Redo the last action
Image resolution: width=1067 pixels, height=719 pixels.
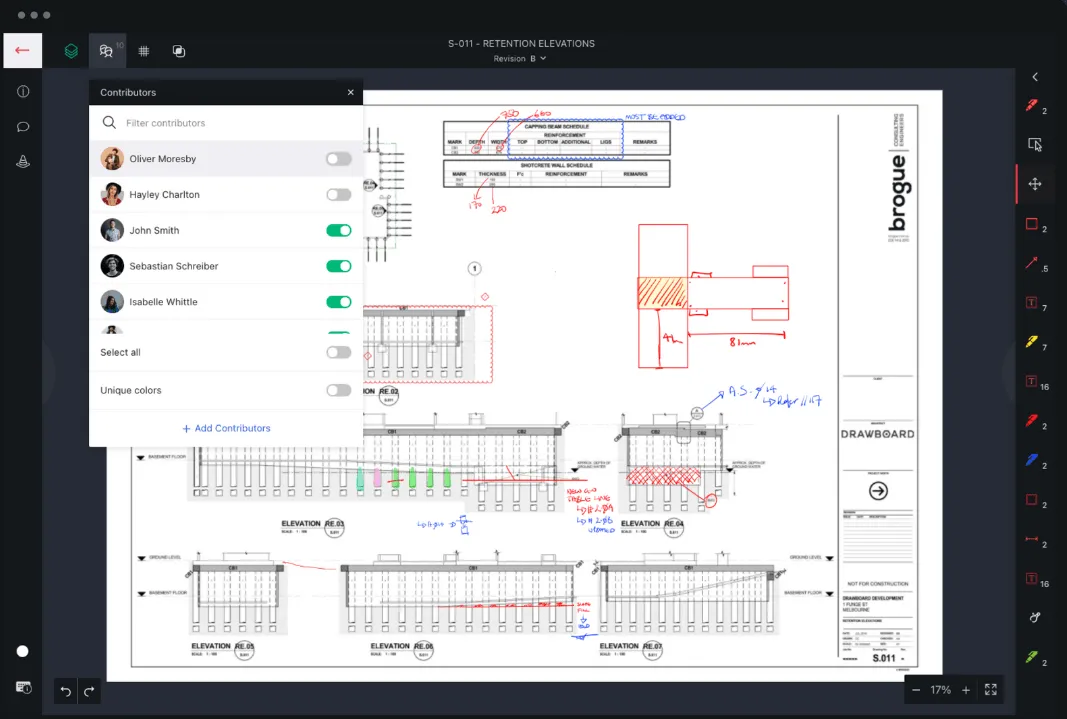pyautogui.click(x=89, y=691)
